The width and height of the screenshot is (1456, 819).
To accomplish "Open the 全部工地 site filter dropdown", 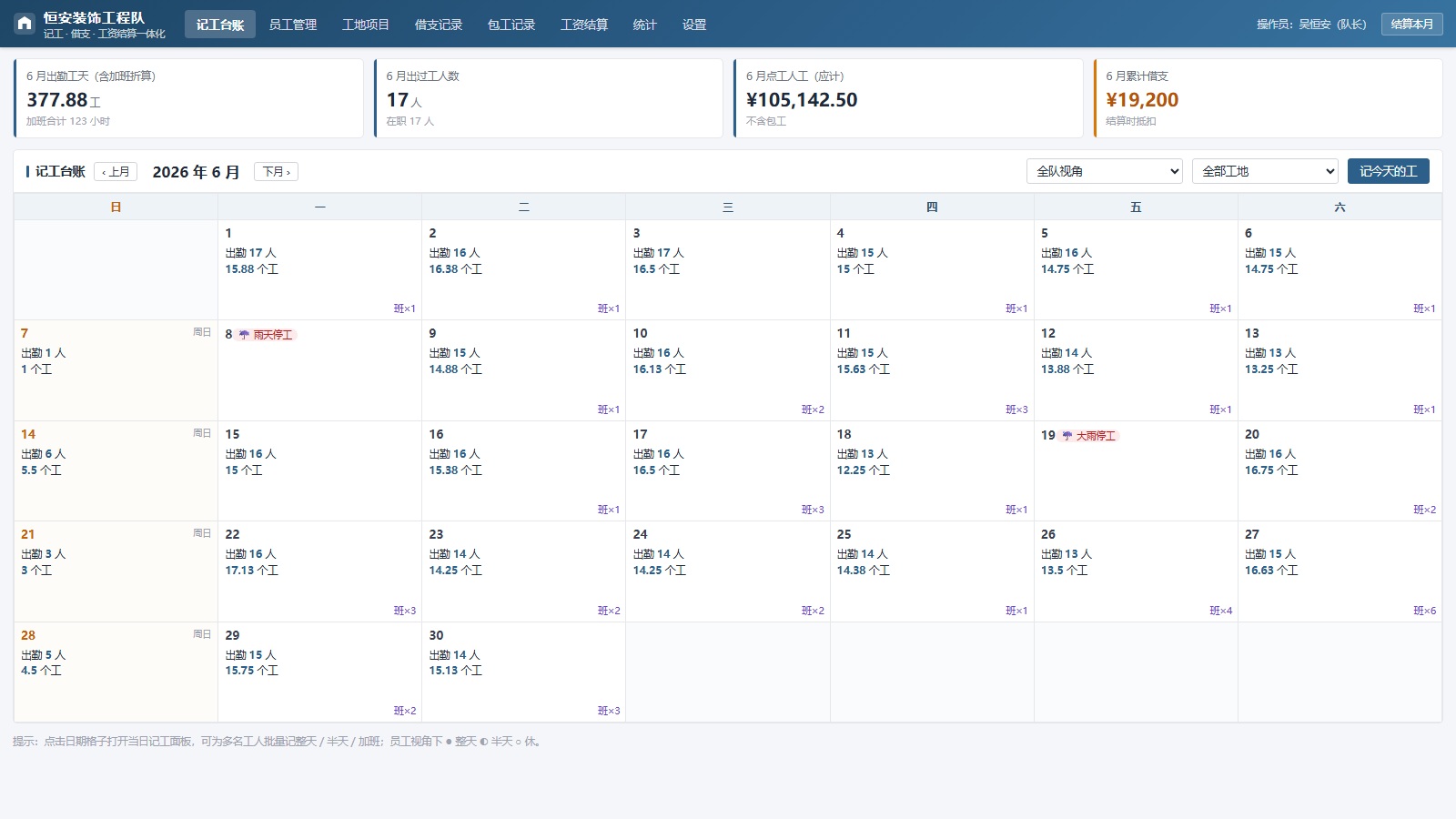I will tap(1265, 171).
